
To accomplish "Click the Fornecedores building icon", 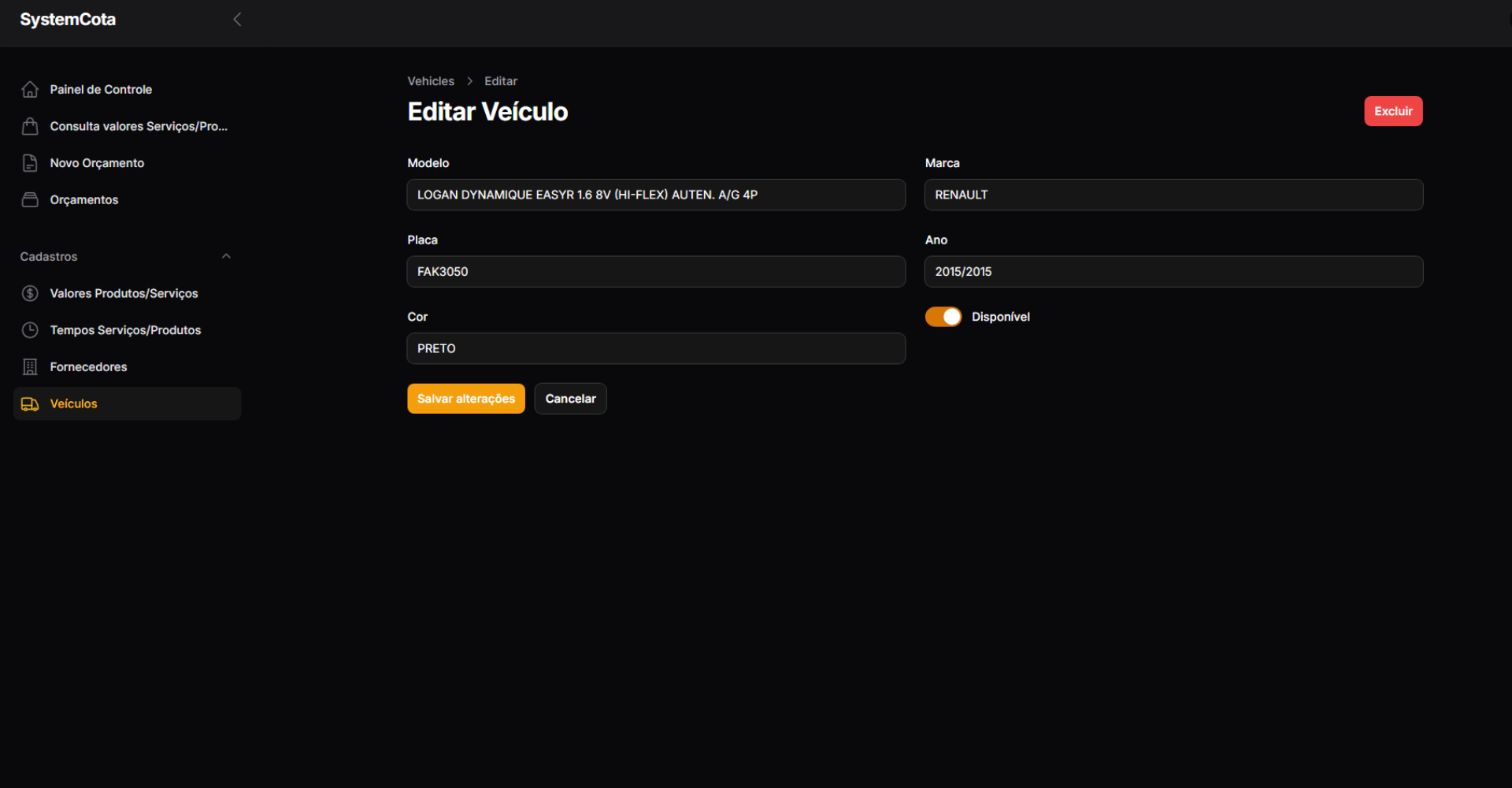I will [x=30, y=367].
